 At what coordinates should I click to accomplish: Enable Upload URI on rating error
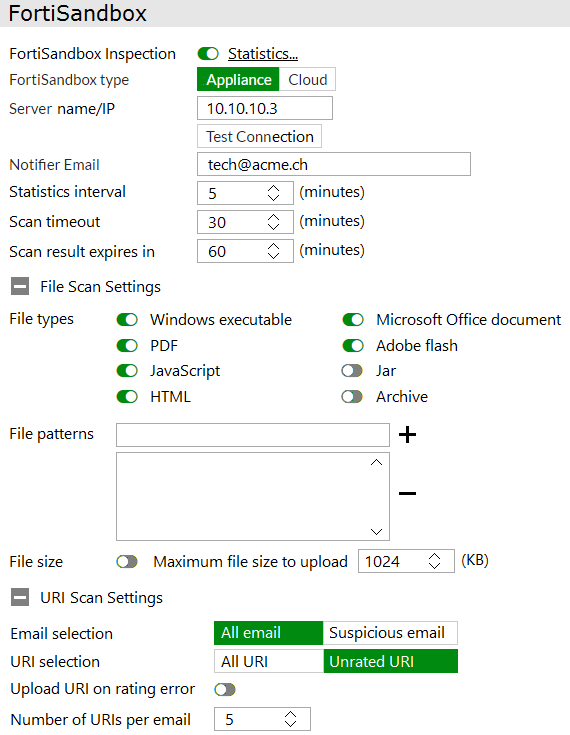pos(225,690)
